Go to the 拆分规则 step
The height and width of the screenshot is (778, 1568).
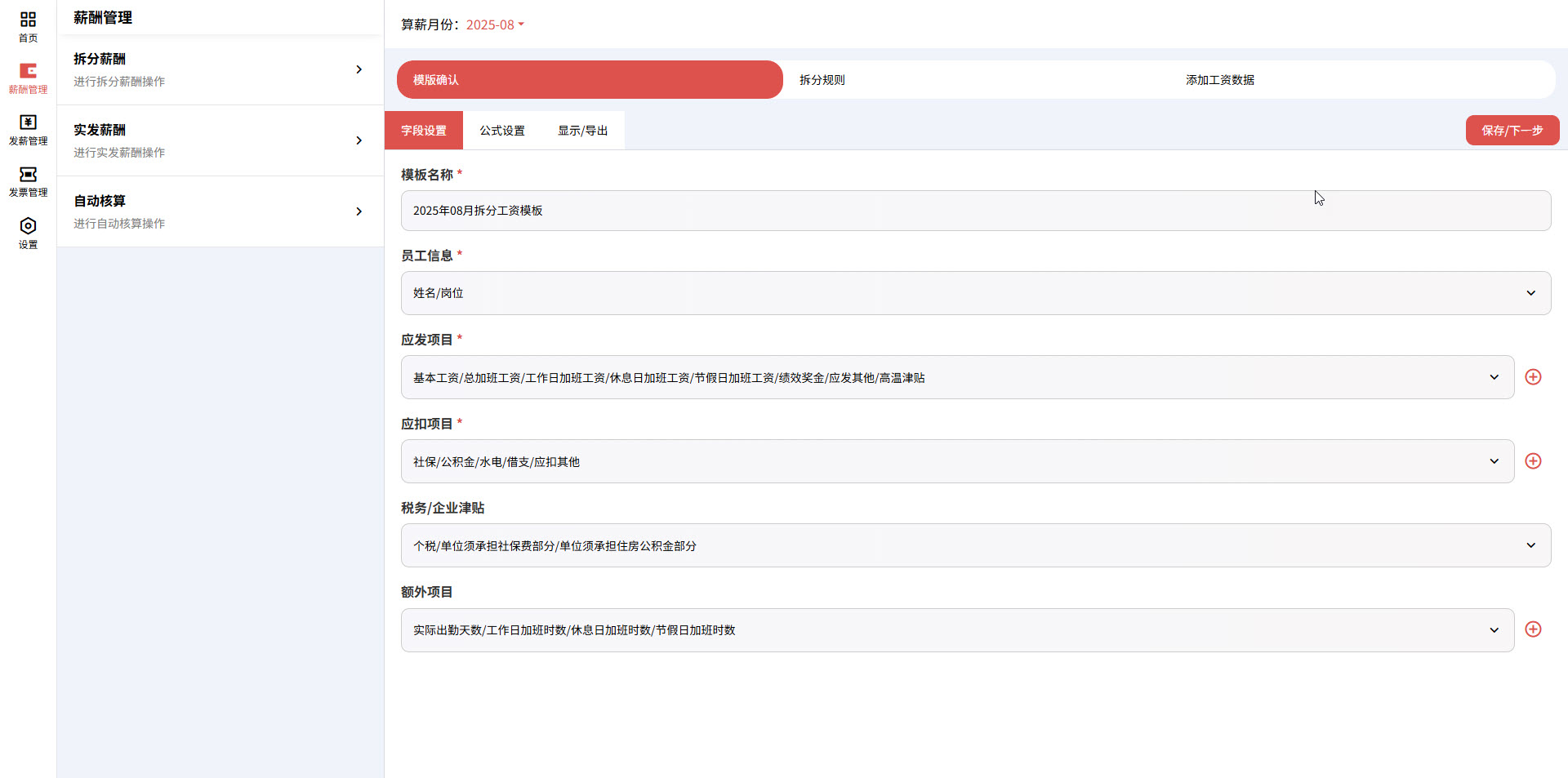point(822,79)
